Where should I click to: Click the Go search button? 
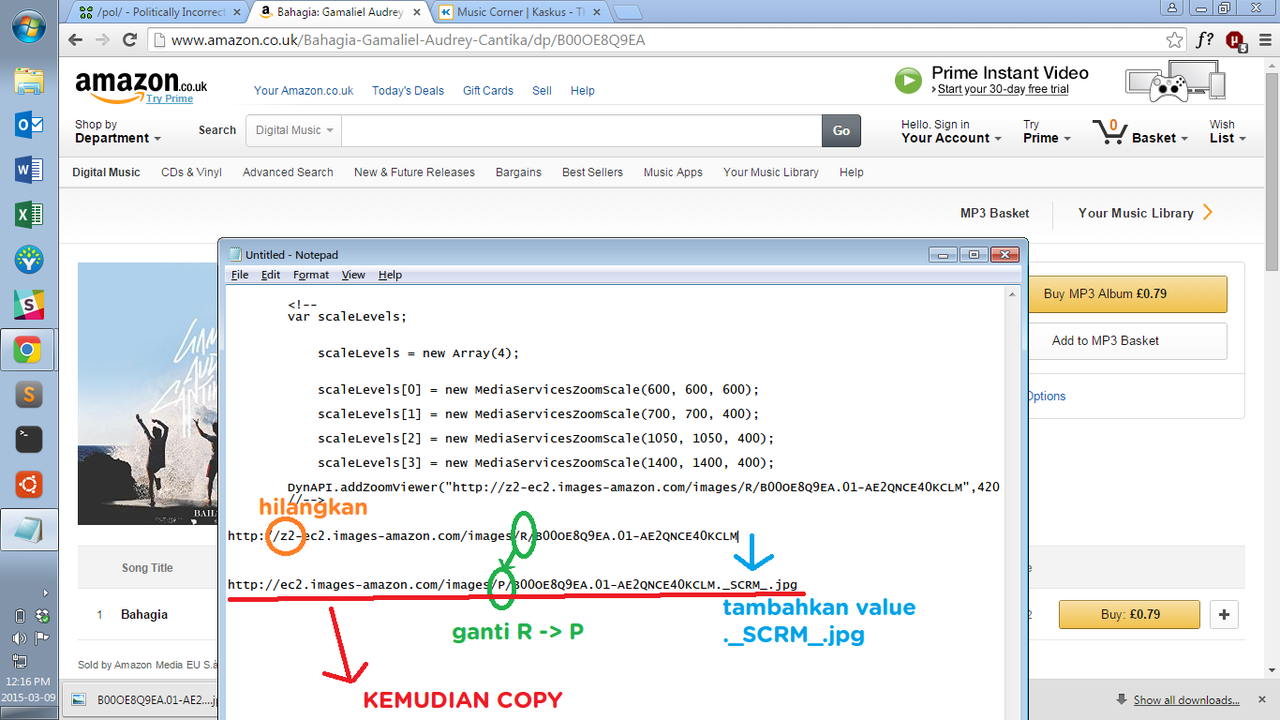[842, 131]
